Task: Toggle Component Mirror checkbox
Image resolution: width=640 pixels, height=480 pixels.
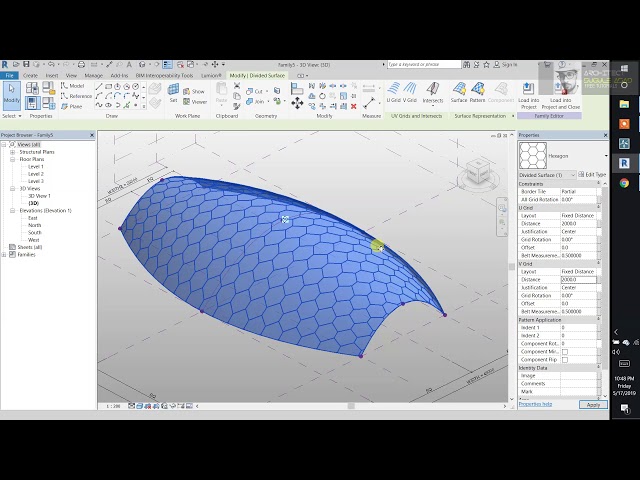Action: pos(565,351)
